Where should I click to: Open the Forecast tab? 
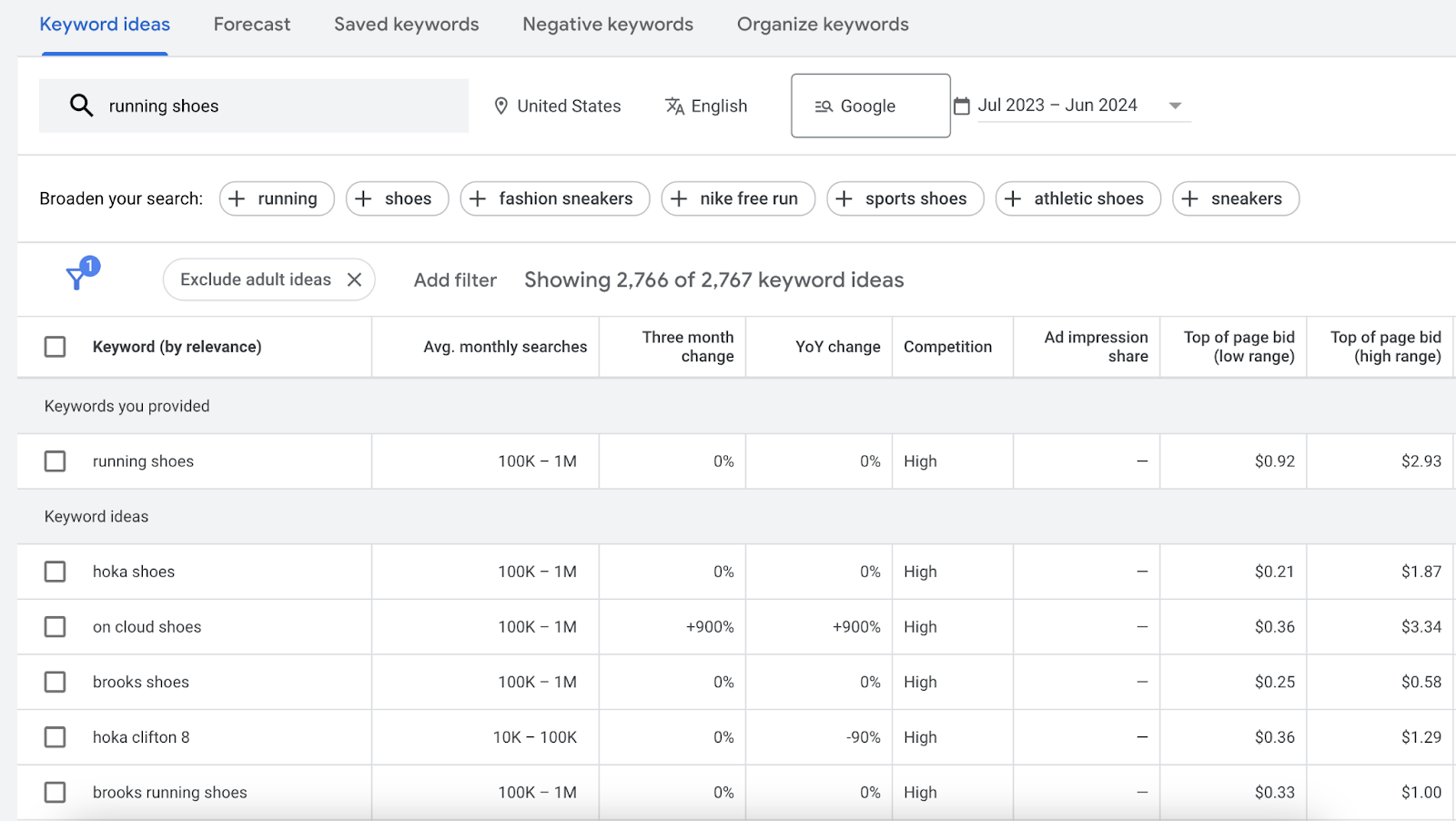(252, 25)
